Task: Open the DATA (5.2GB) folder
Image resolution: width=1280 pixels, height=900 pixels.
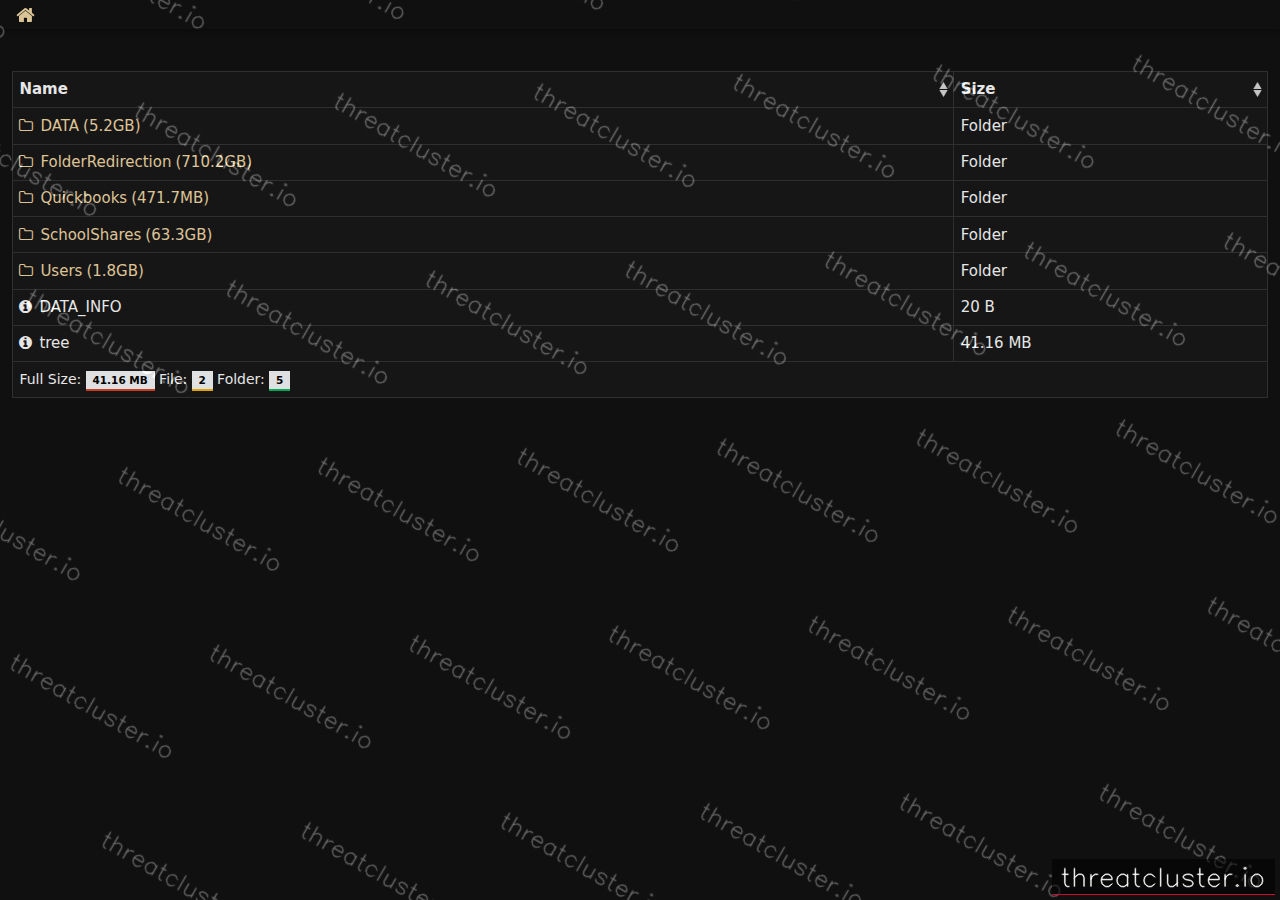Action: [90, 125]
